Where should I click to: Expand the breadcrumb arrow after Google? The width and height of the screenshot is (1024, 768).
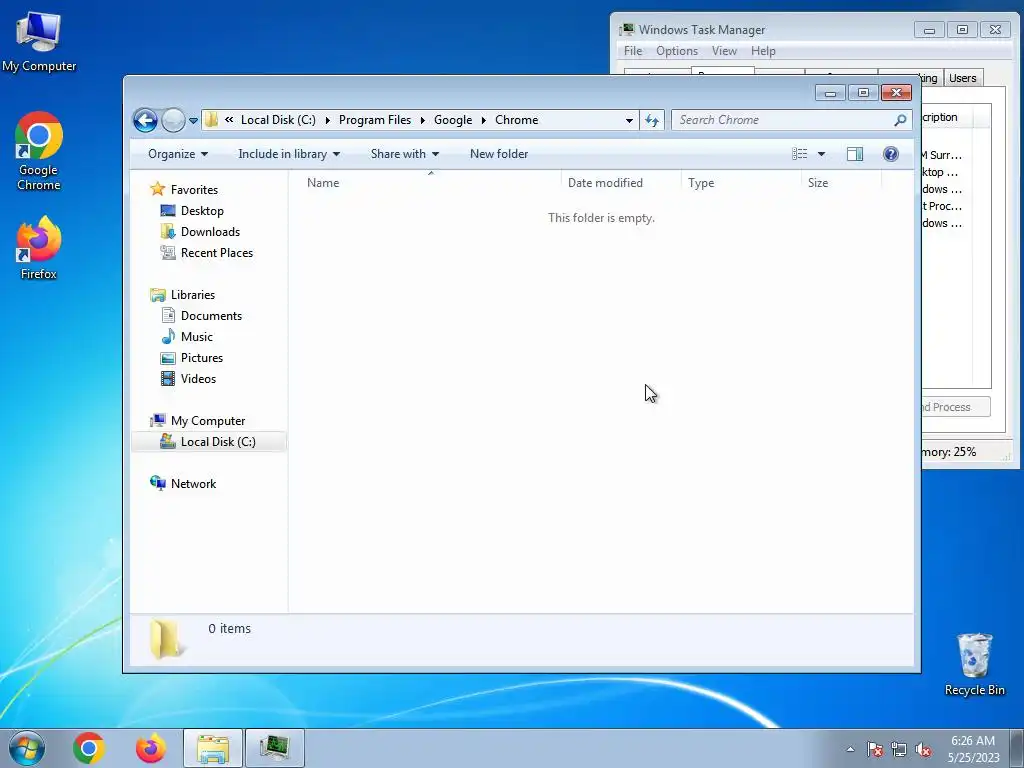484,120
